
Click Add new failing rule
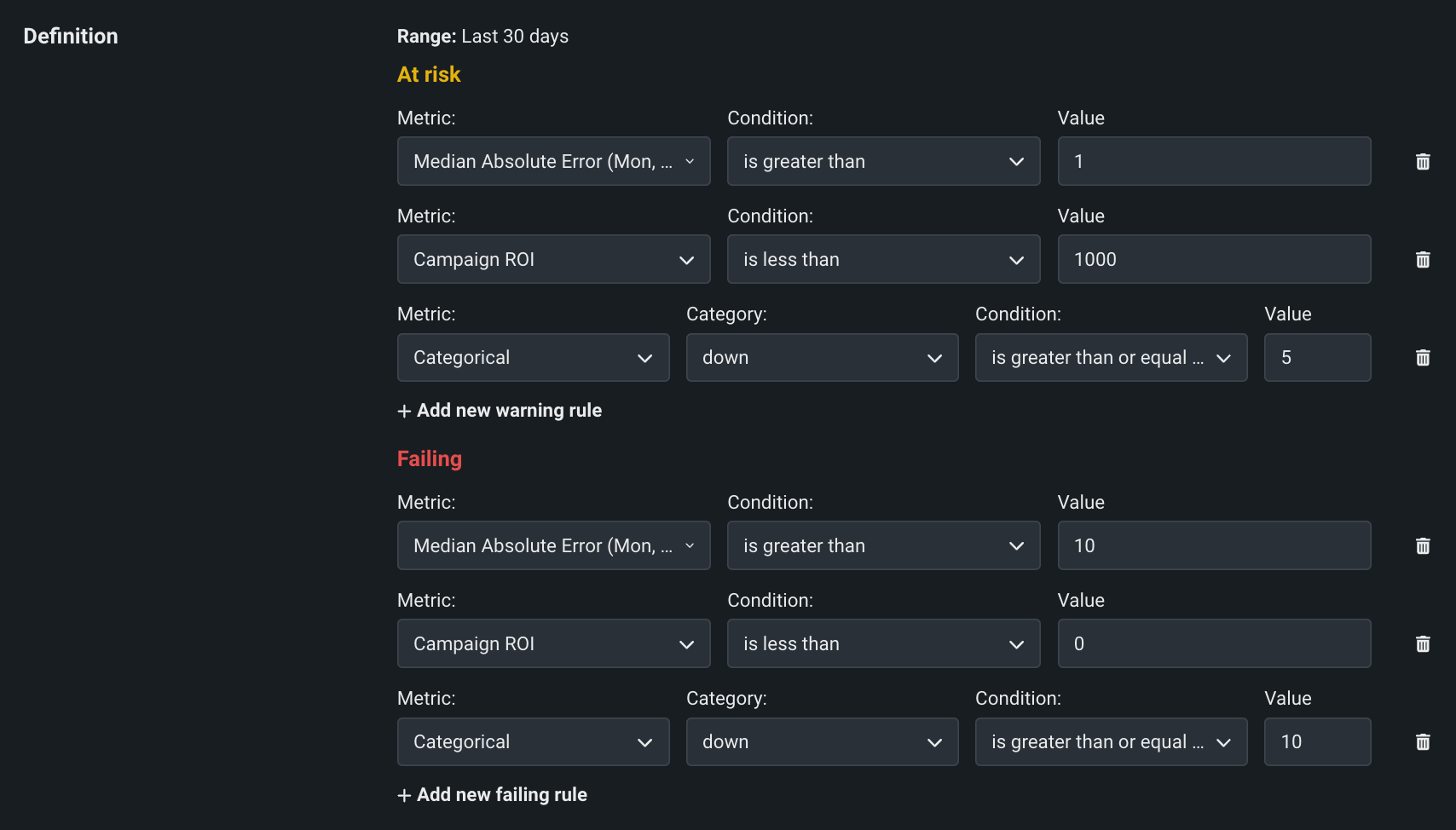click(x=493, y=795)
